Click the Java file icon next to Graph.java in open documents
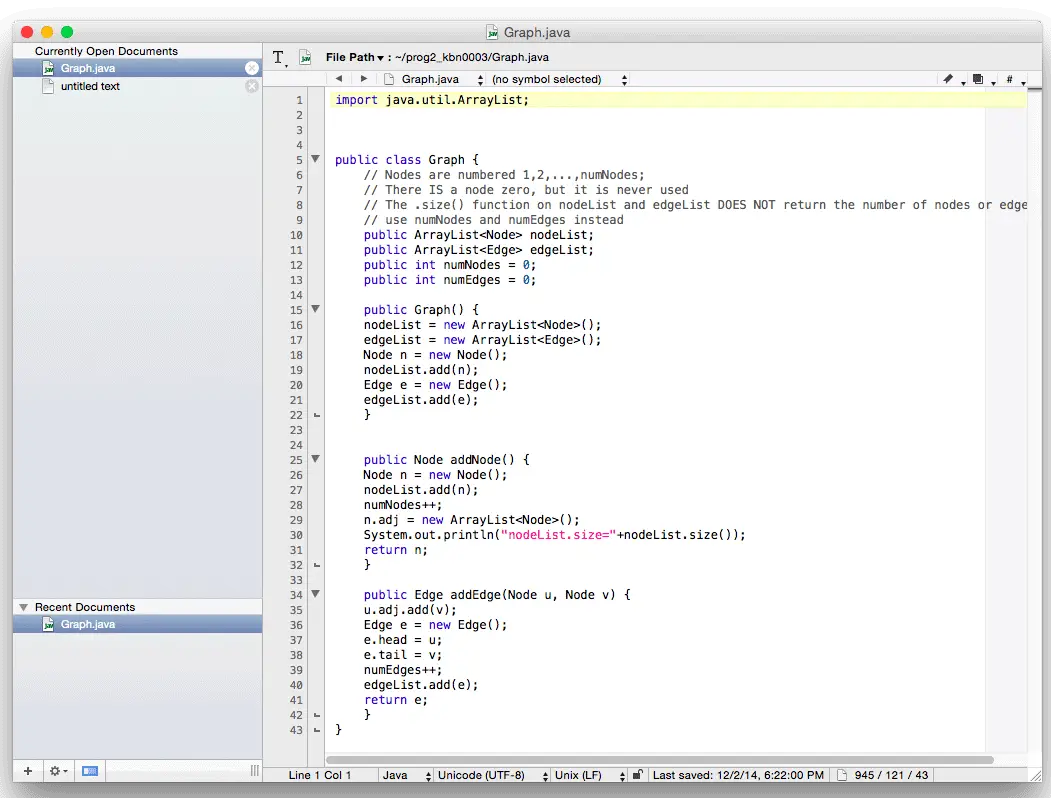This screenshot has height=798, width=1051. (48, 68)
